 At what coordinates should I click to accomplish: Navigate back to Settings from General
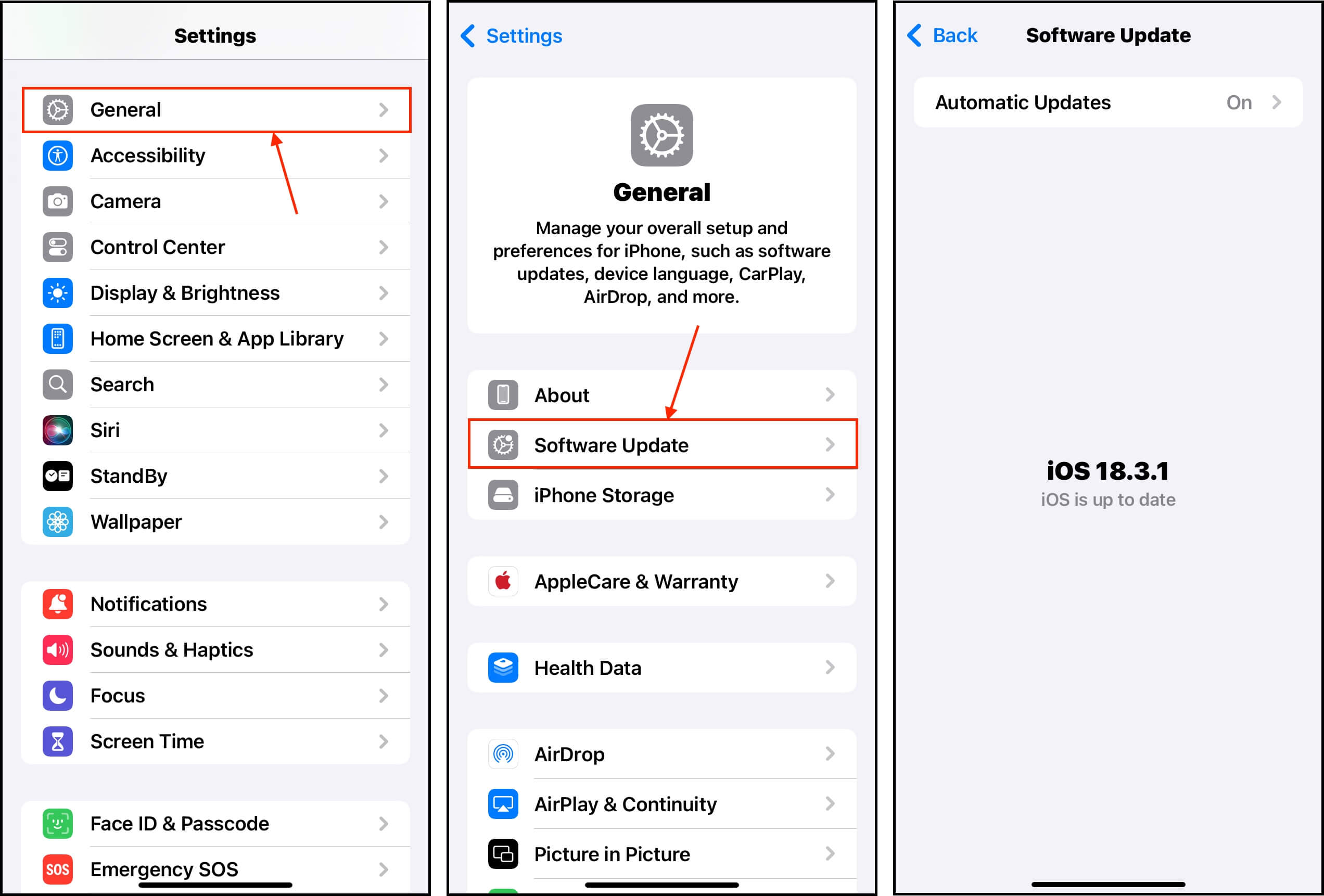click(509, 36)
